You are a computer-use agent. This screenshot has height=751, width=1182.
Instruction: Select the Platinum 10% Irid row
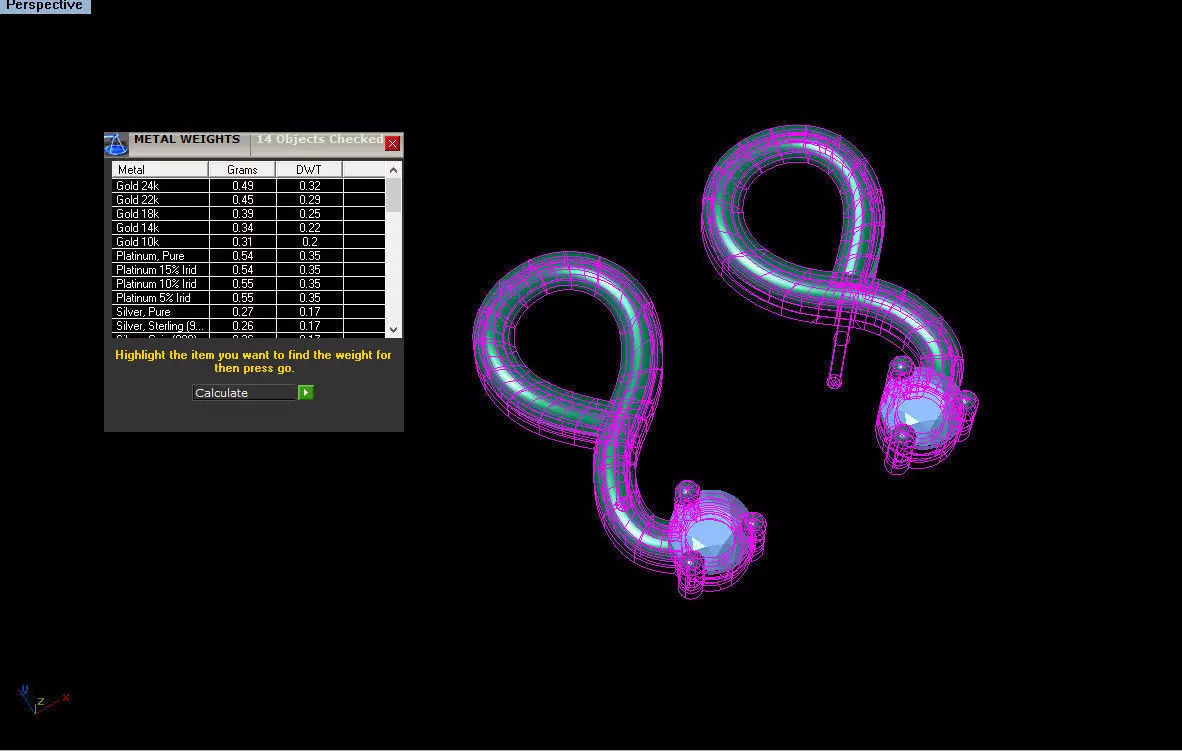[249, 284]
